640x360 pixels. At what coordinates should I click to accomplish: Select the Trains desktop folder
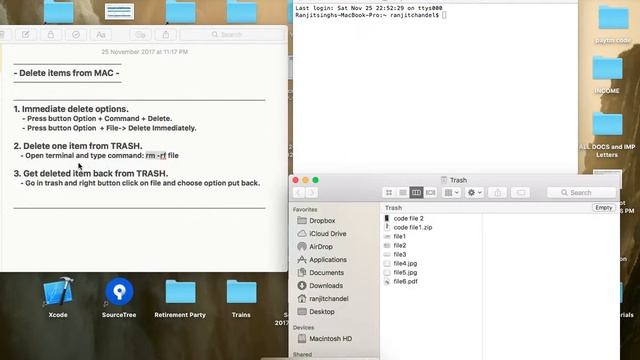tap(241, 293)
